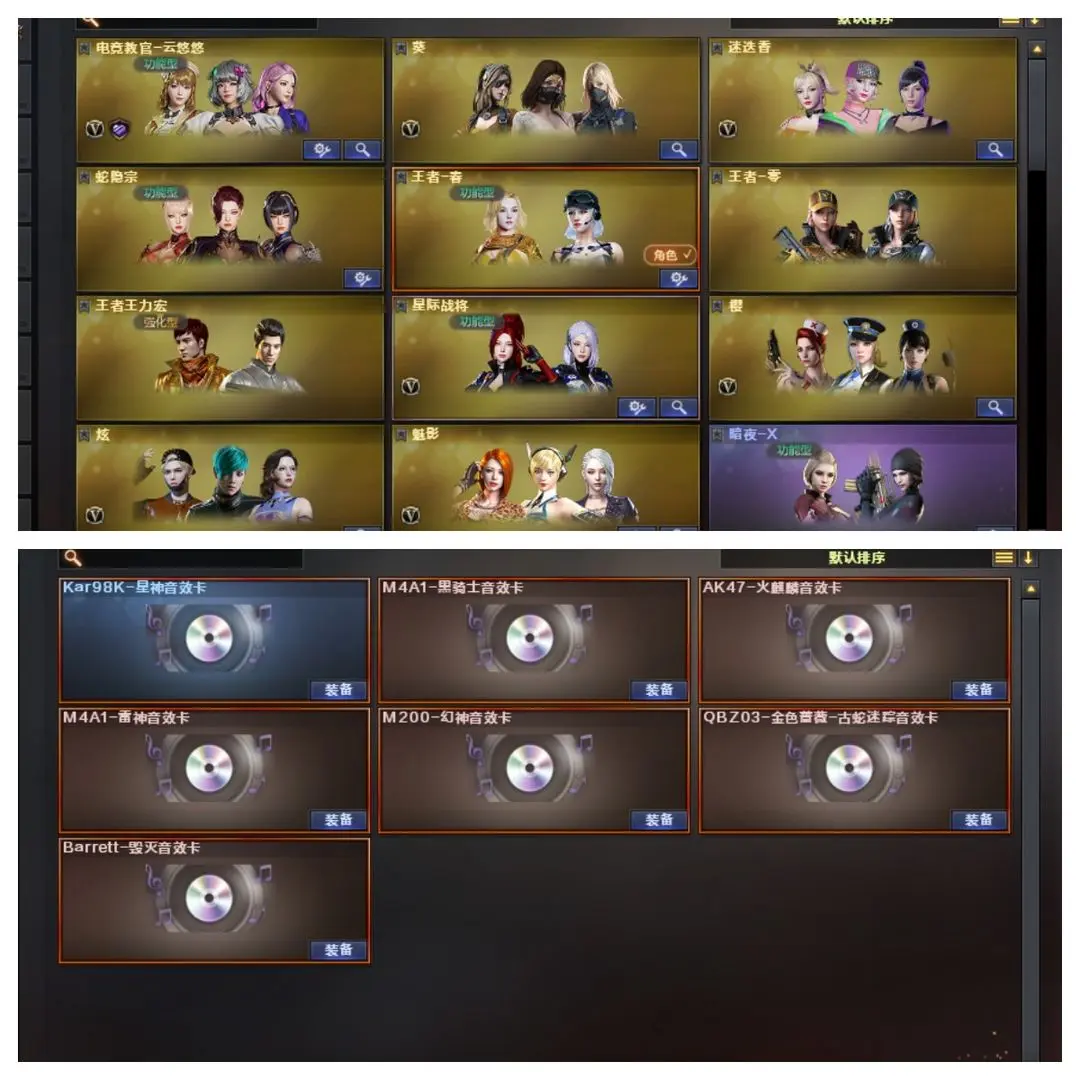This screenshot has width=1080, height=1080.
Task: Equip Kar98K-星神音效卡 with 装备 button
Action: (339, 690)
